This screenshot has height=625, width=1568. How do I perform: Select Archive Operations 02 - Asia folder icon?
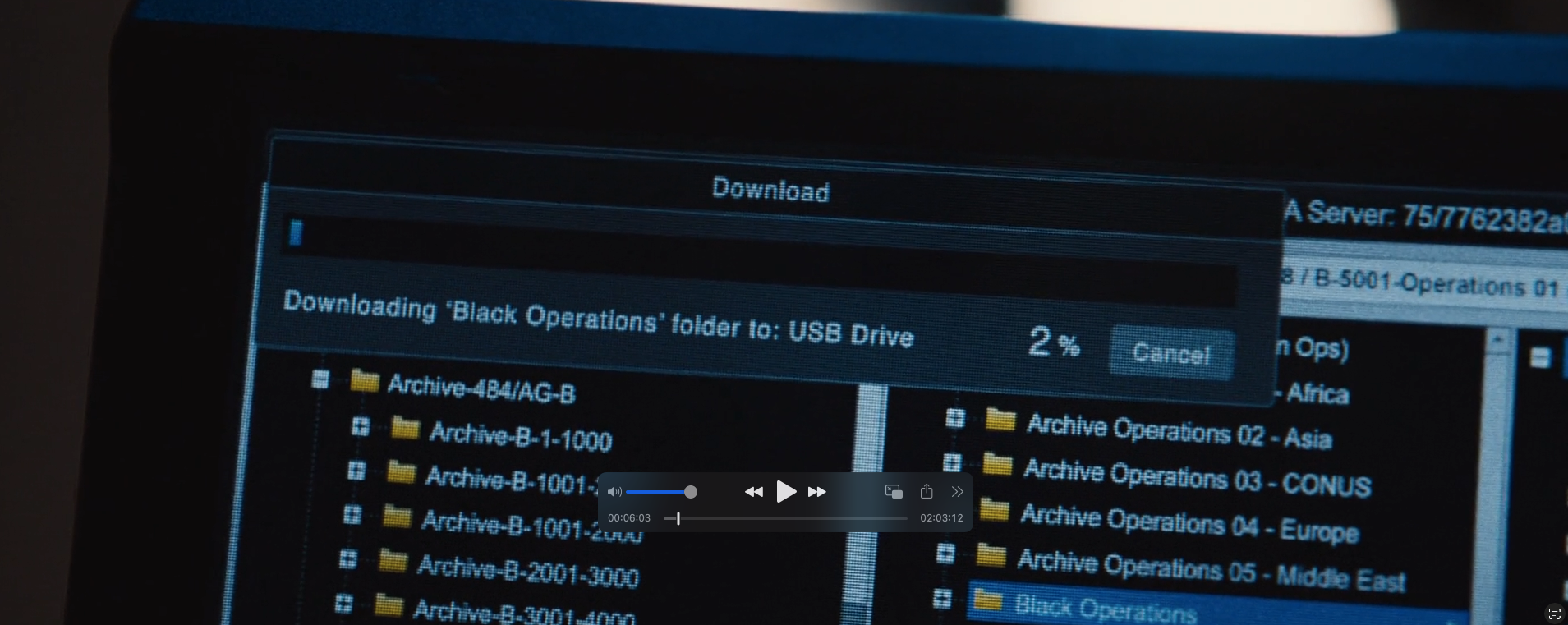1000,420
